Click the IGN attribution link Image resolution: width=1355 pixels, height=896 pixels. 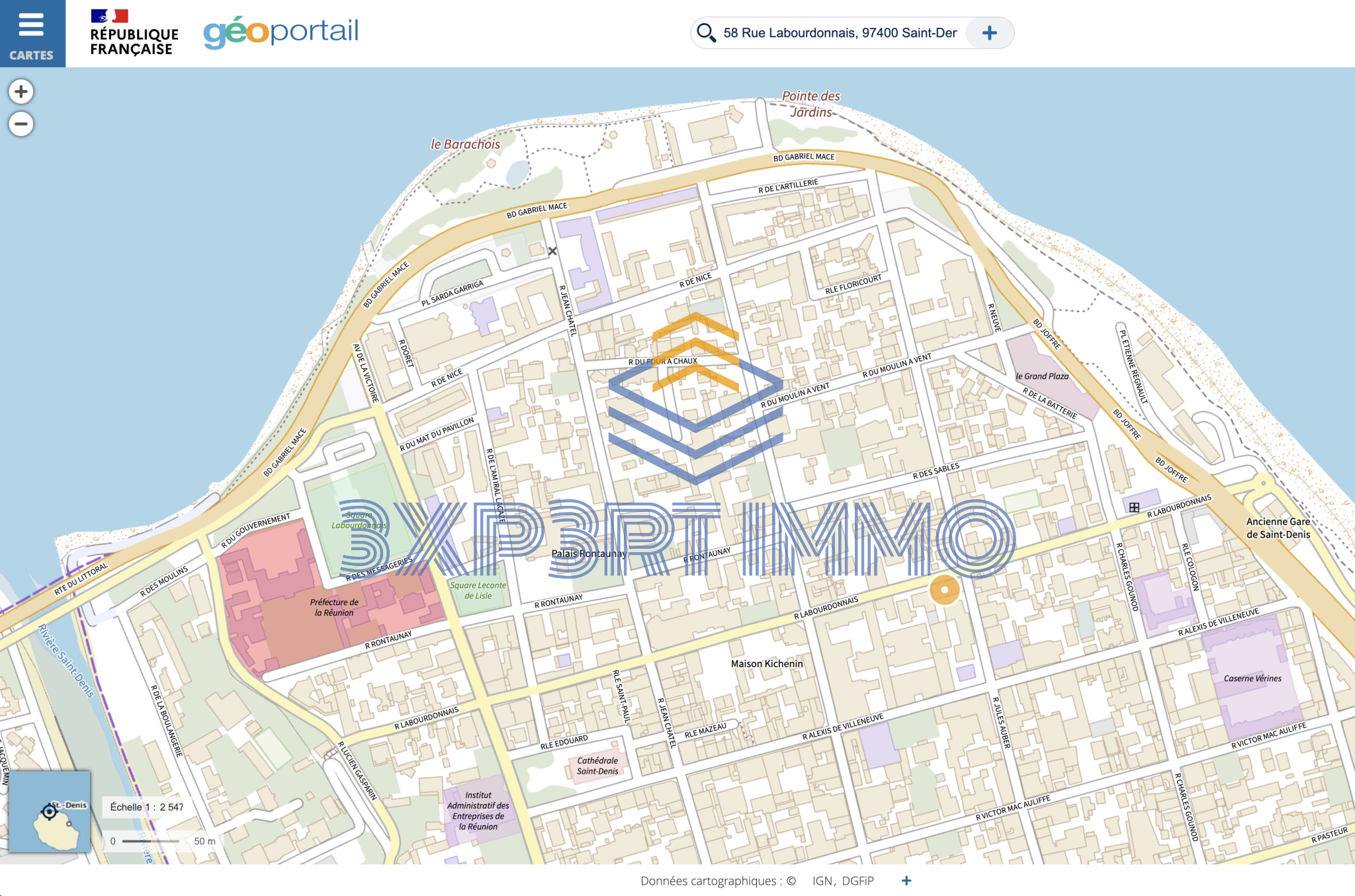(822, 881)
